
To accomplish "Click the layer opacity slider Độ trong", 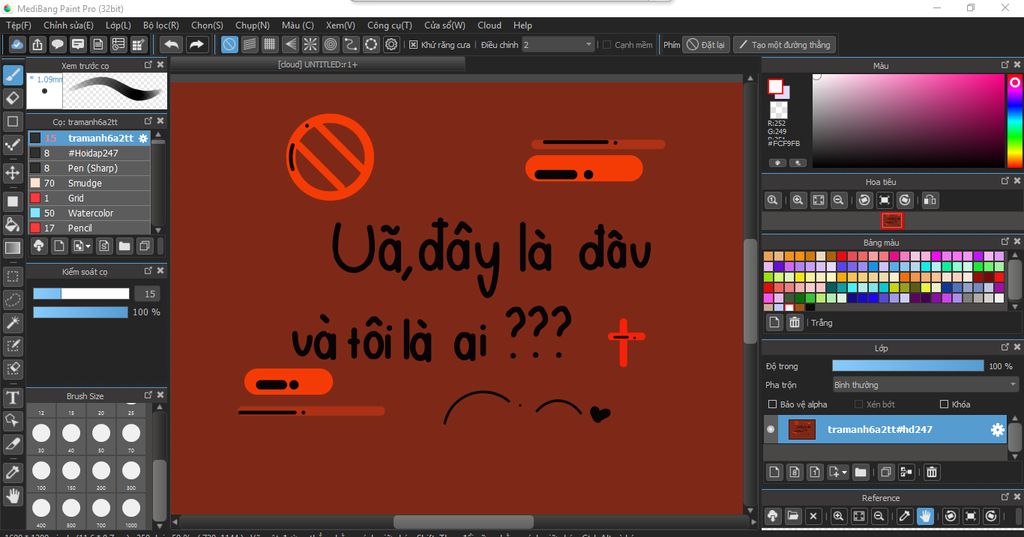I will pos(908,366).
